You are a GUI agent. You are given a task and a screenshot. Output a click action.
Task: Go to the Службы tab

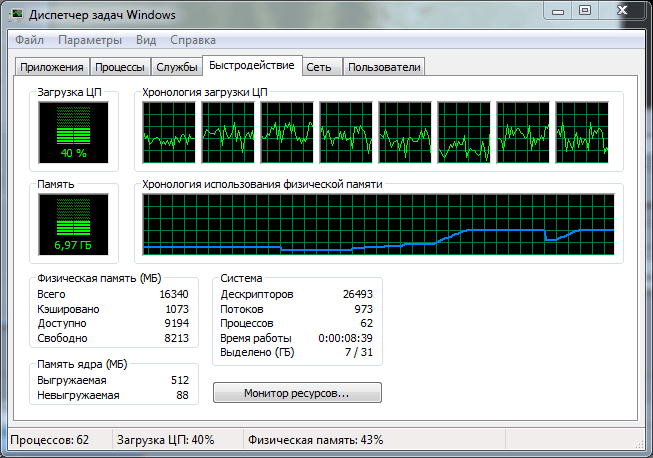point(175,67)
